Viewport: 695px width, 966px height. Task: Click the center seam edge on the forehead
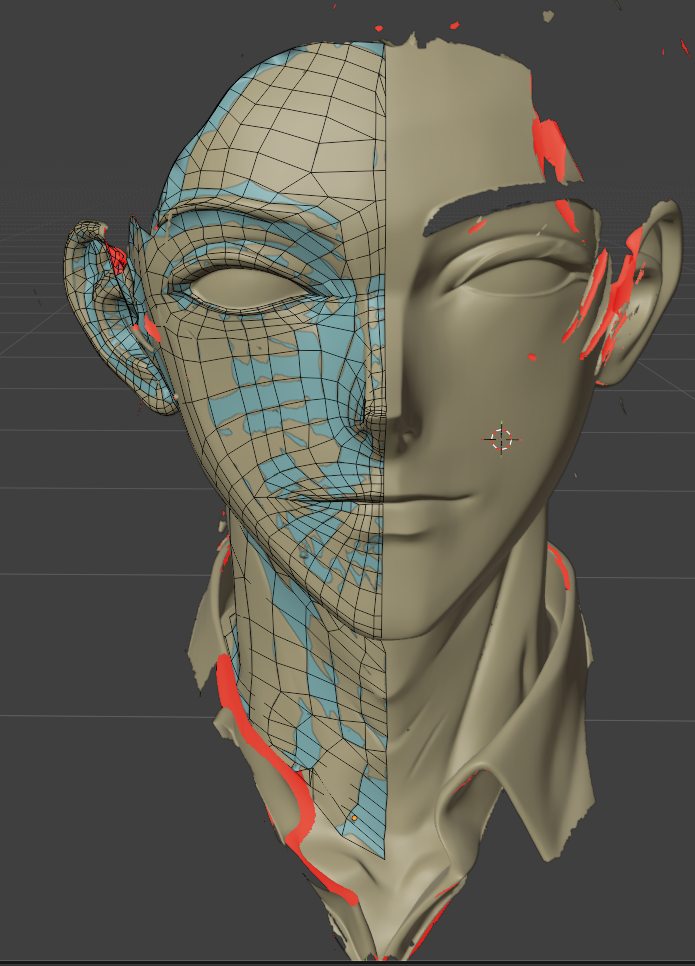pyautogui.click(x=386, y=150)
